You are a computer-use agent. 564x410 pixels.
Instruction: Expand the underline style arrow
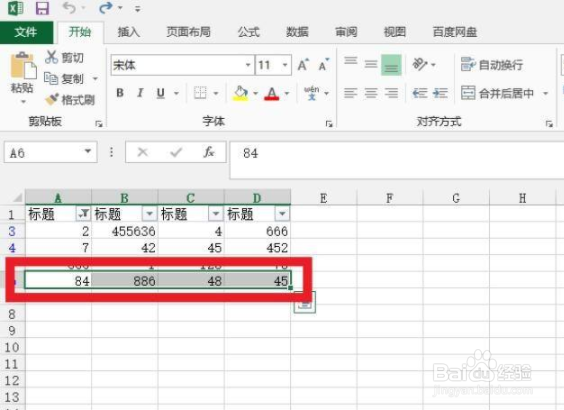tap(176, 94)
